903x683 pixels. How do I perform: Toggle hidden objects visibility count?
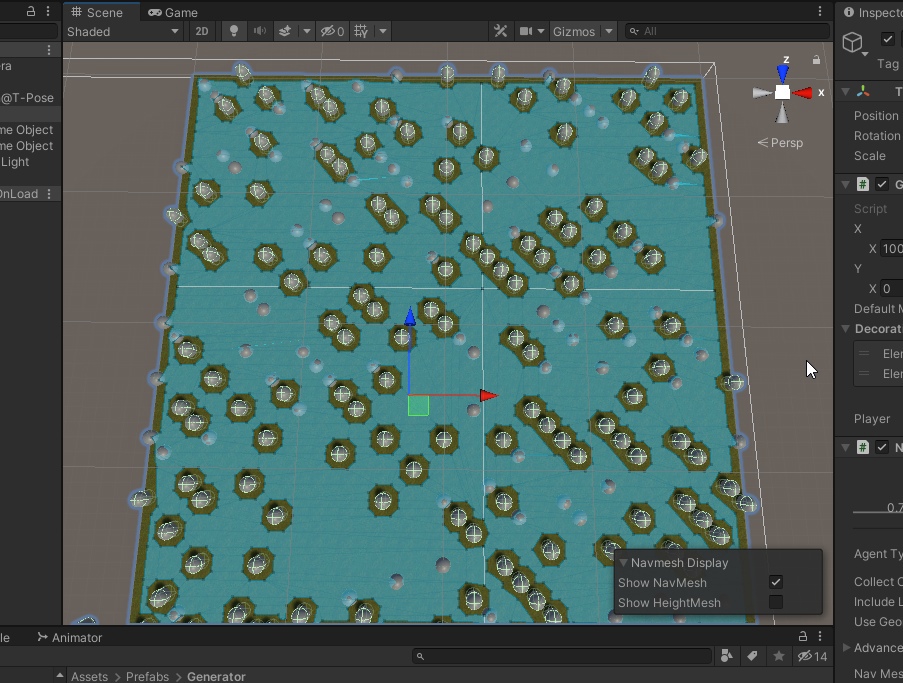coord(333,32)
